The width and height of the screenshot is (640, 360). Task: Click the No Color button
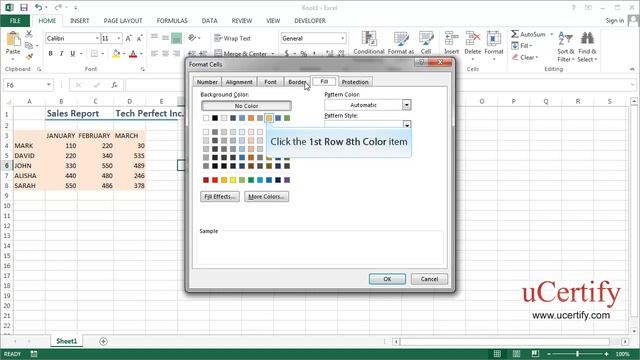coord(246,106)
